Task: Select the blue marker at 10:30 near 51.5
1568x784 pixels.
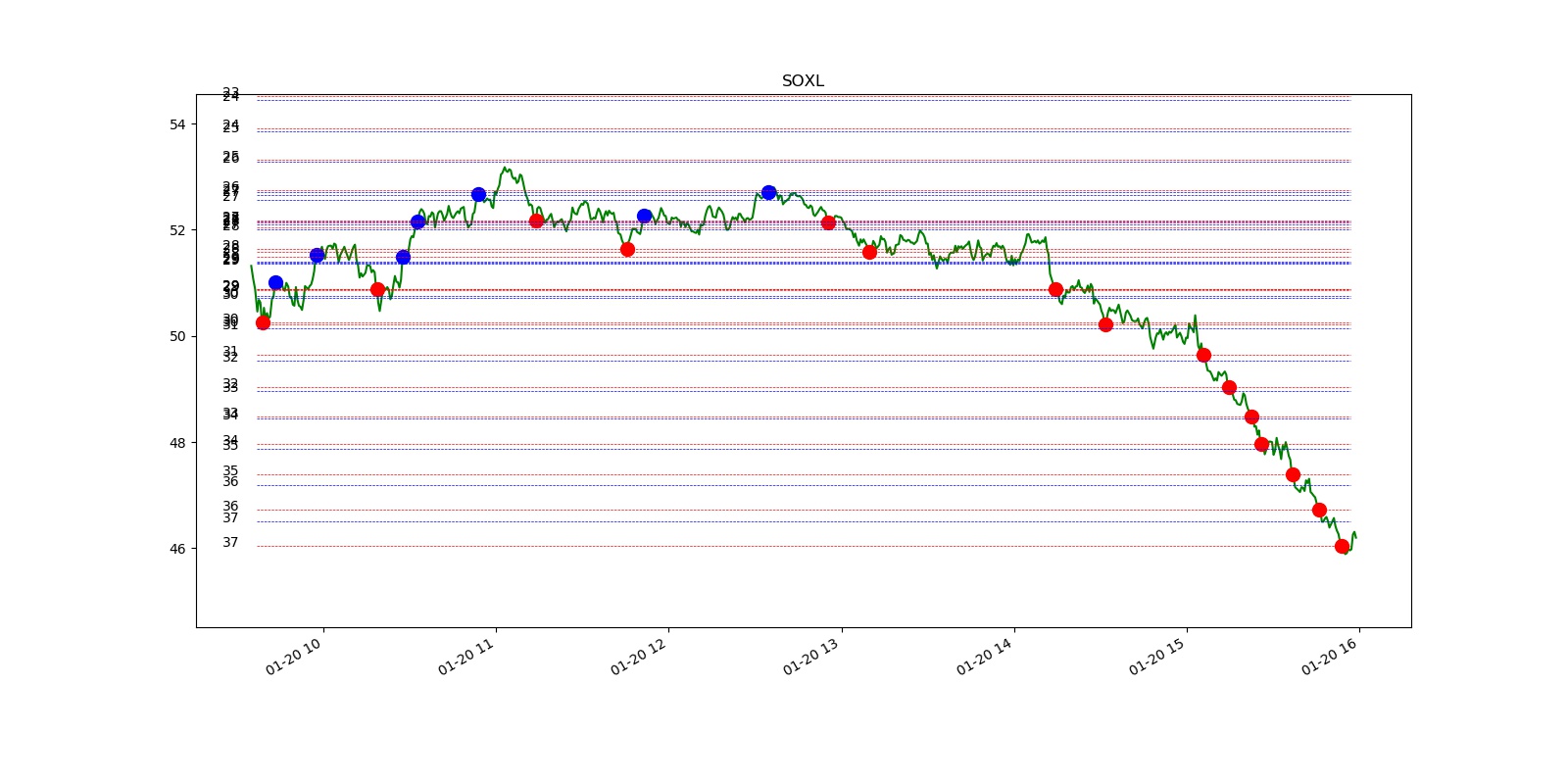Action: click(x=403, y=257)
